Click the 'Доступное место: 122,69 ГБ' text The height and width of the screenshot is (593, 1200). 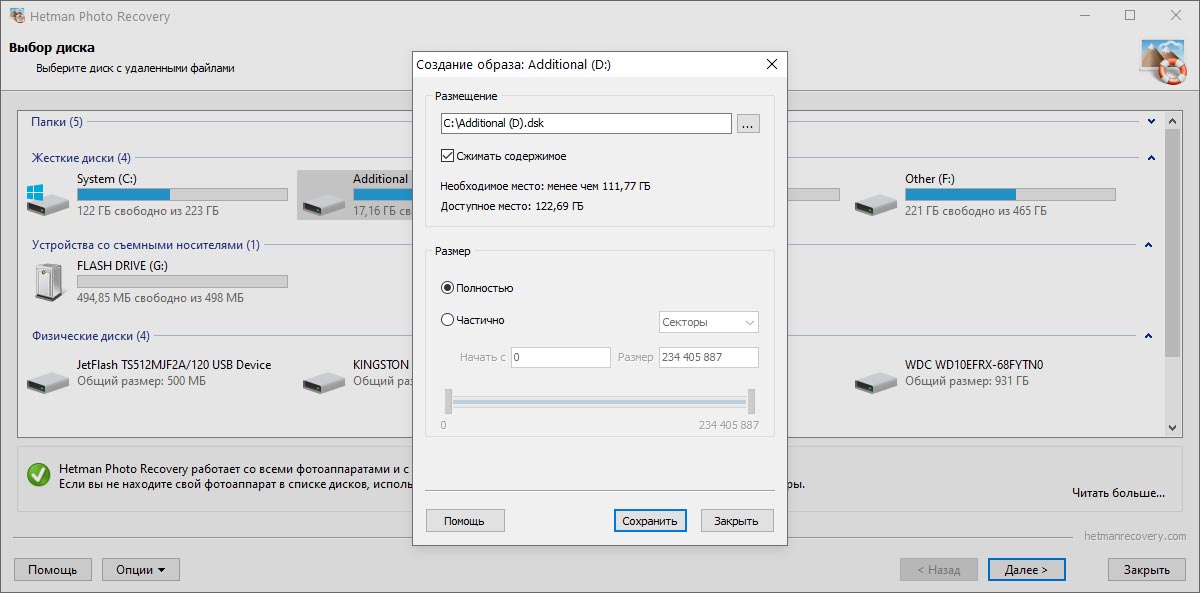(x=512, y=206)
